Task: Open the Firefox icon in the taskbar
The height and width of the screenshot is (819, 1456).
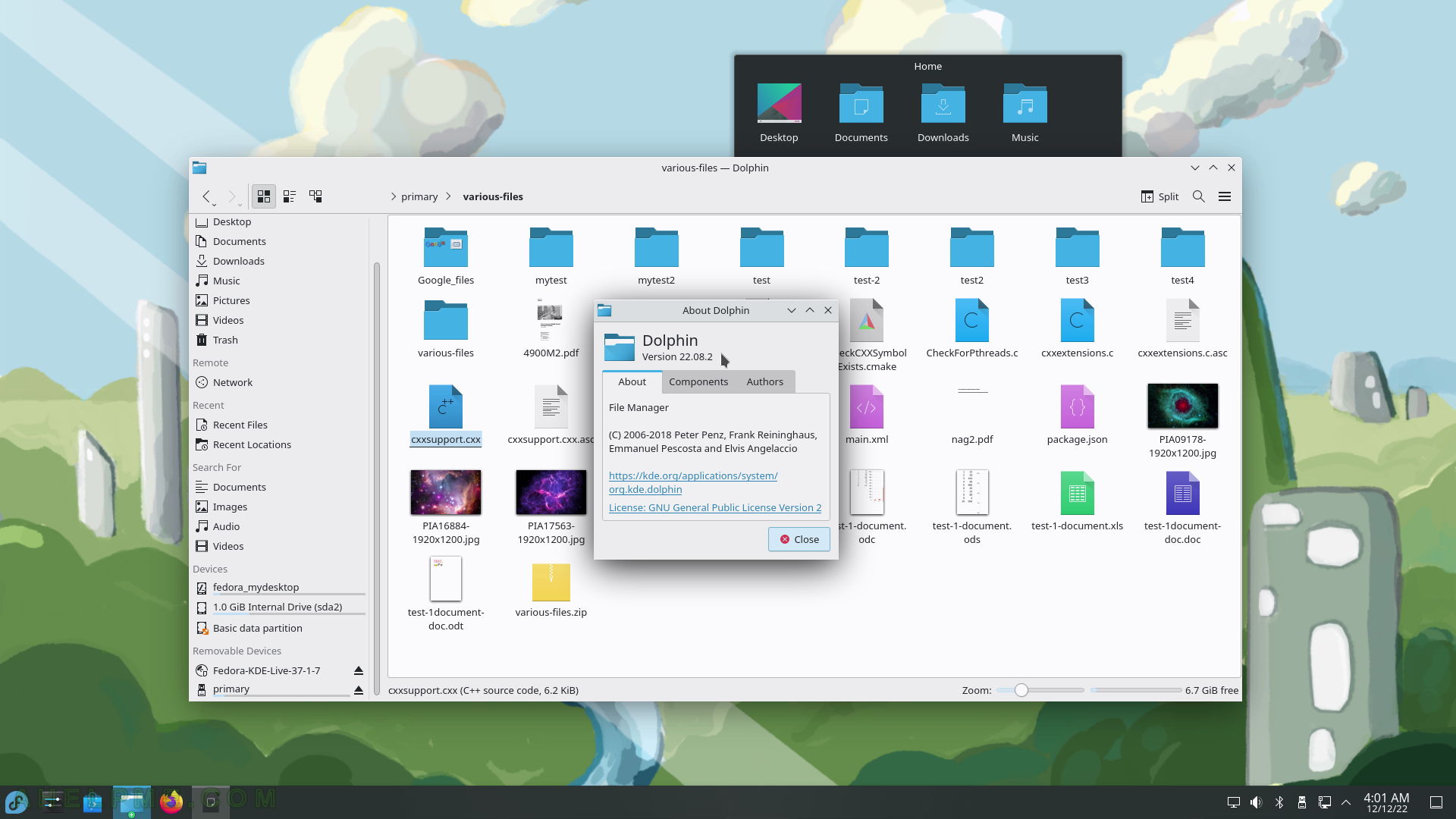Action: pos(171,802)
